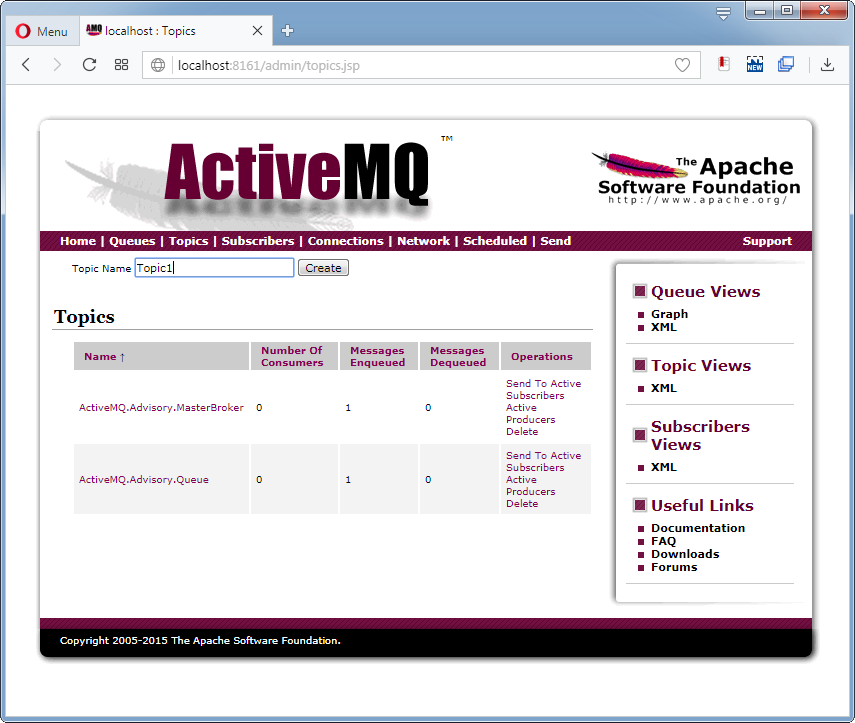Click the globe site info icon

point(158,65)
